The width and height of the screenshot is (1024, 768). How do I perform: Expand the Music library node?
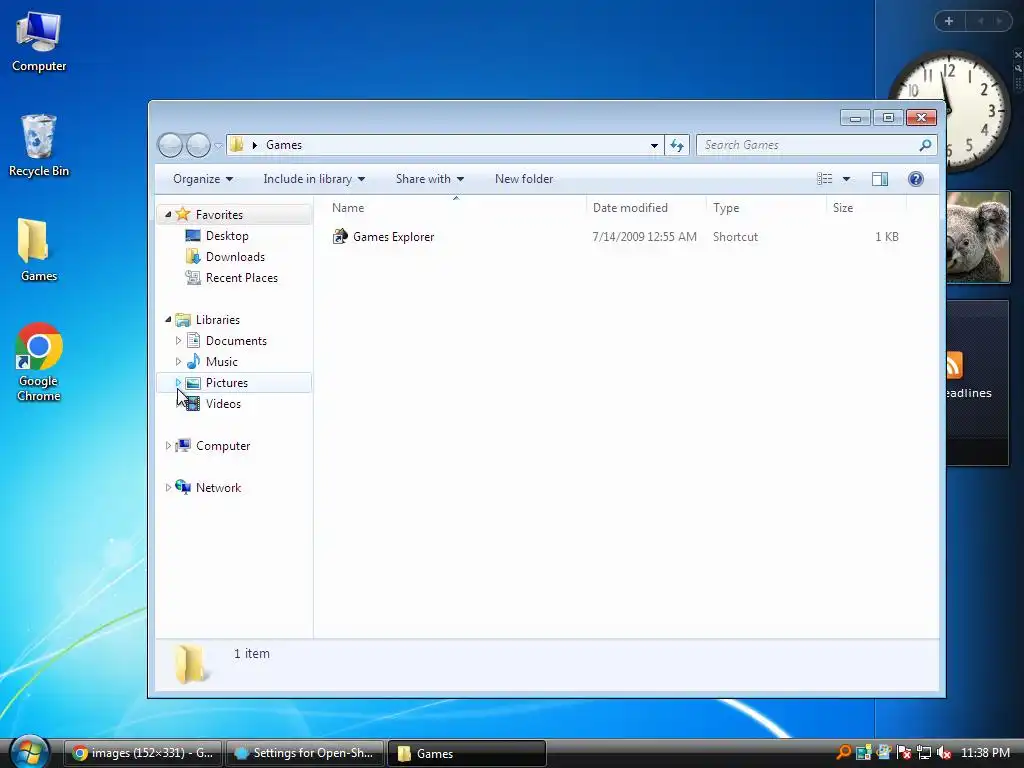(178, 361)
